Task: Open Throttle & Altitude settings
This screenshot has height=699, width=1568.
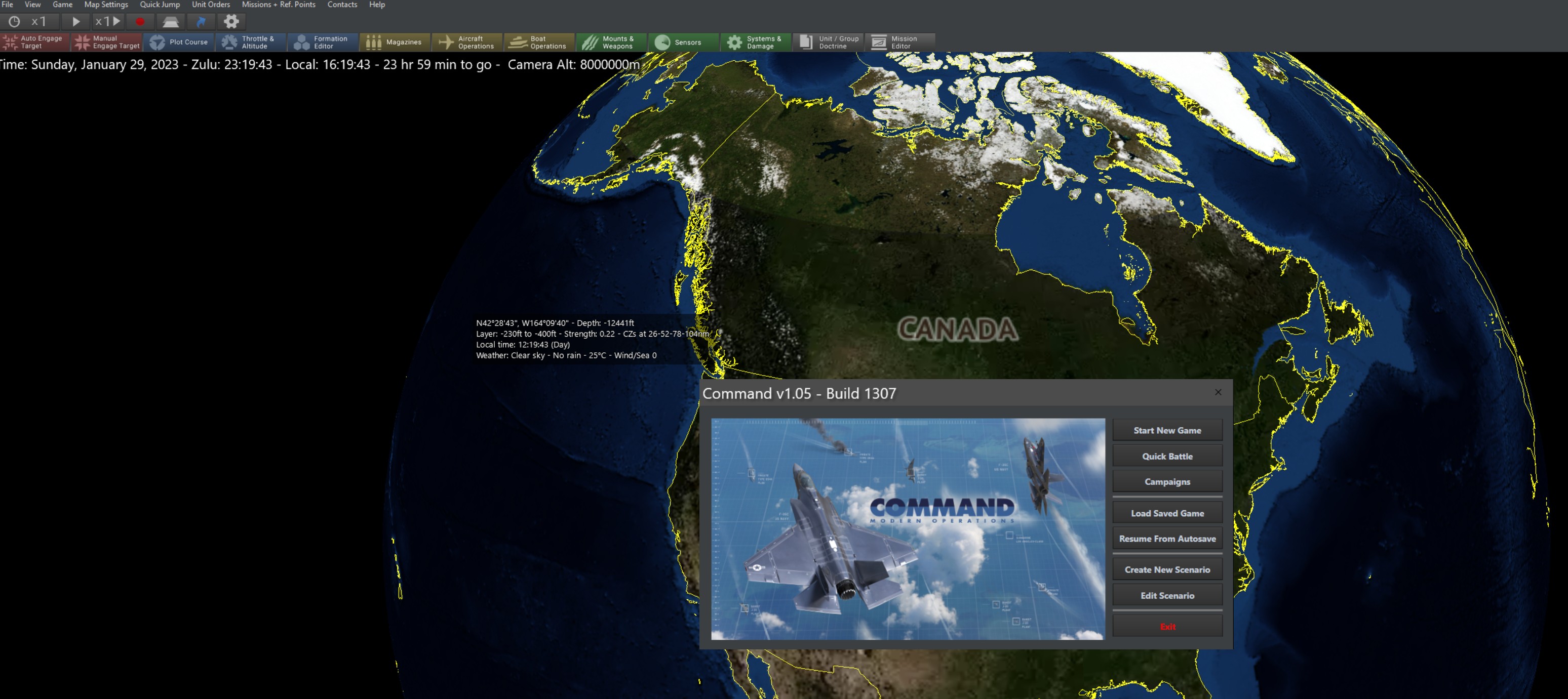Action: coord(251,42)
